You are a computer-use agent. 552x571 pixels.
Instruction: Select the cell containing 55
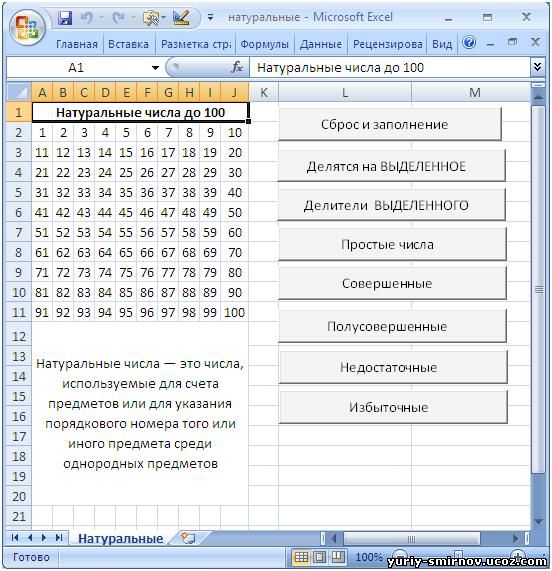coord(126,232)
